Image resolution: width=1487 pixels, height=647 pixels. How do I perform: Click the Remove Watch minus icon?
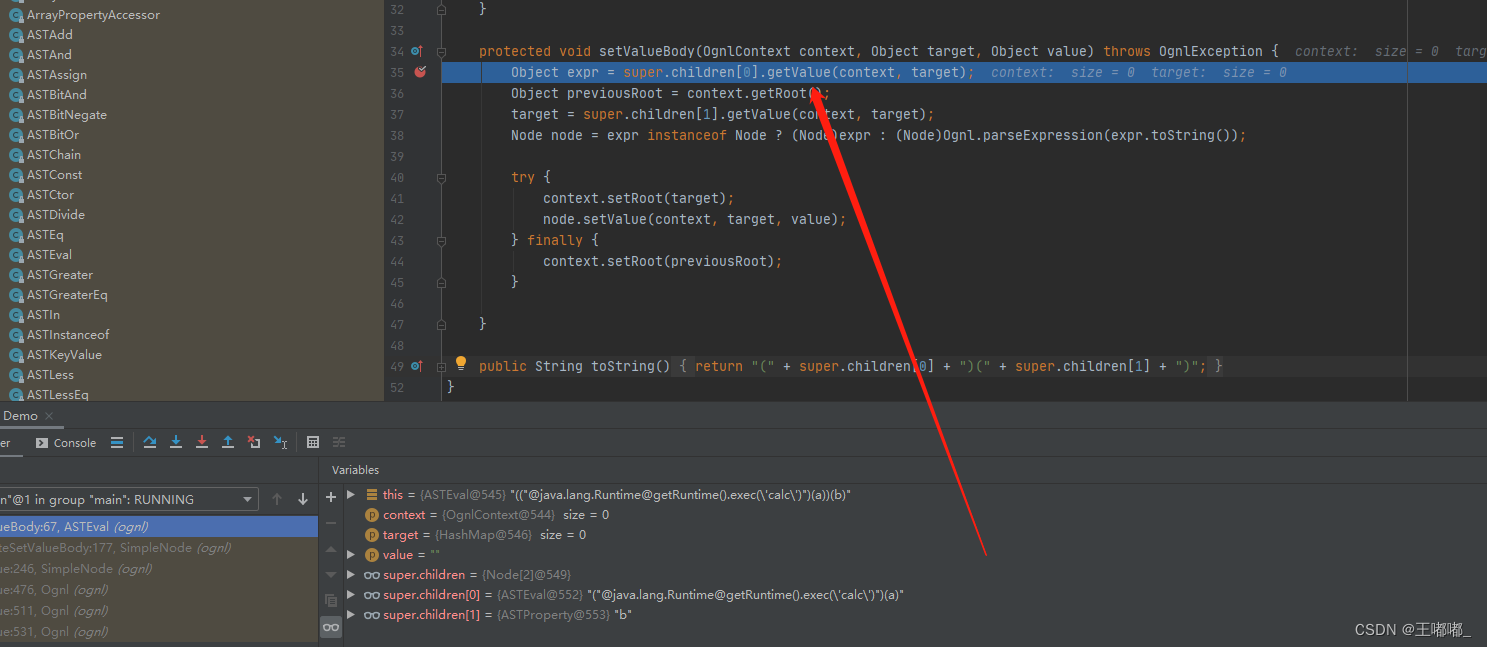click(x=331, y=523)
